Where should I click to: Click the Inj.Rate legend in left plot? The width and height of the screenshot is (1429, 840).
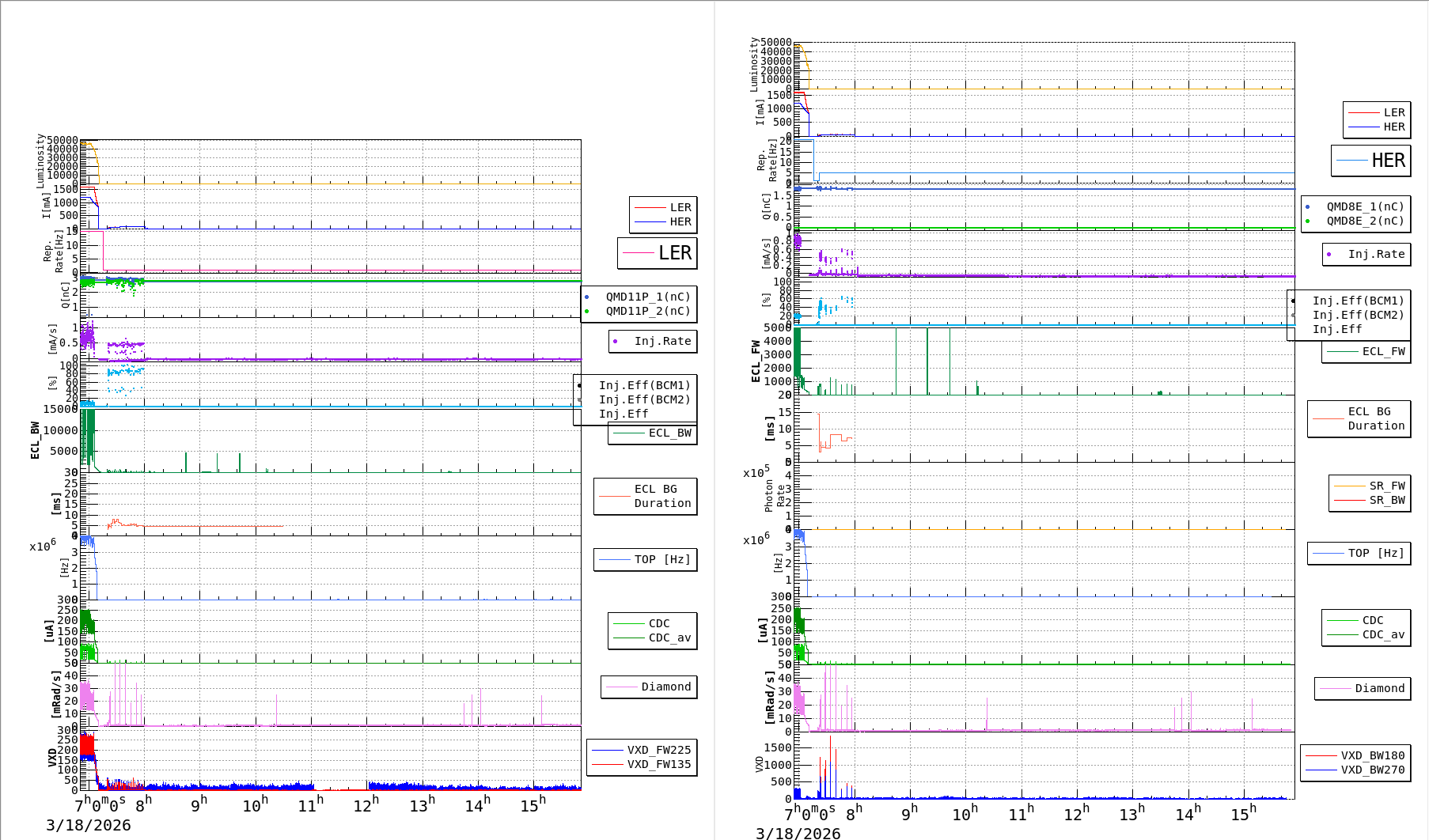pos(661,341)
